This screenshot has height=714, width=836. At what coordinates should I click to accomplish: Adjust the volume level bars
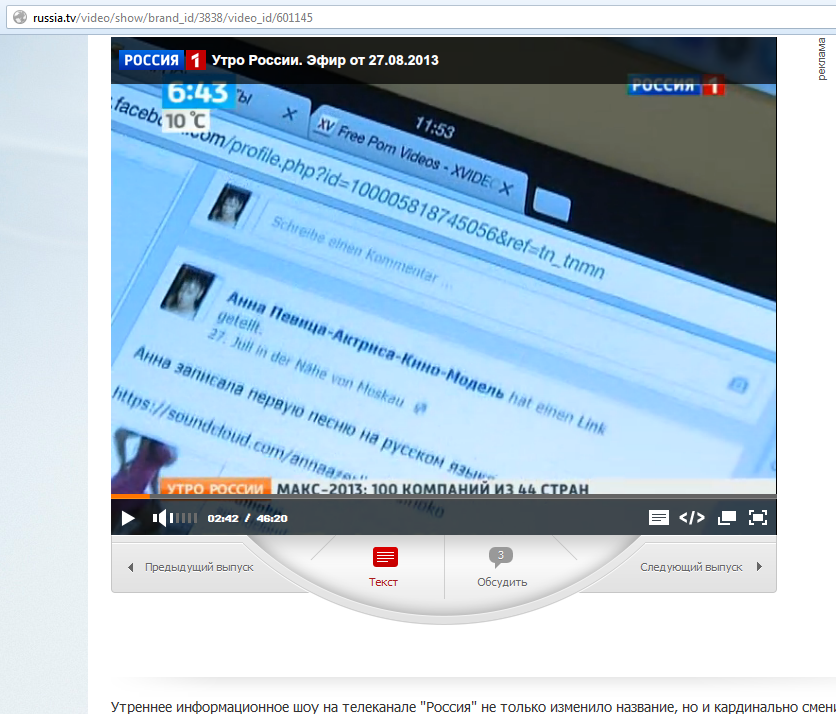coord(183,518)
